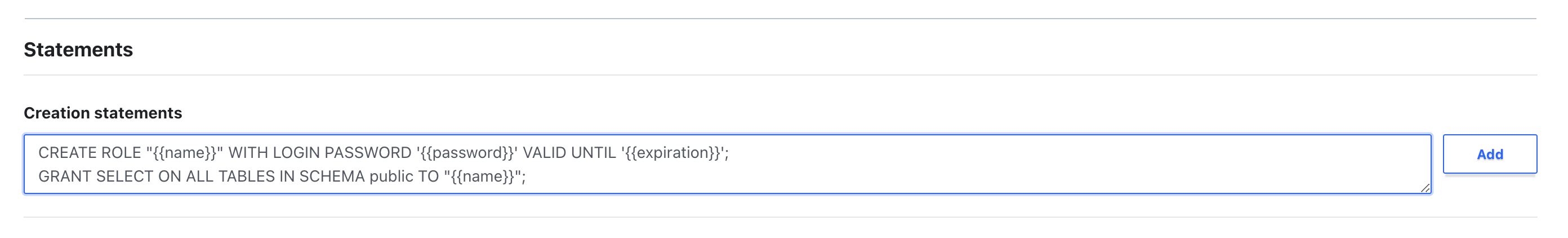Place cursor on {{password}} placeholder
This screenshot has height=238, width=1568.
pos(469,153)
